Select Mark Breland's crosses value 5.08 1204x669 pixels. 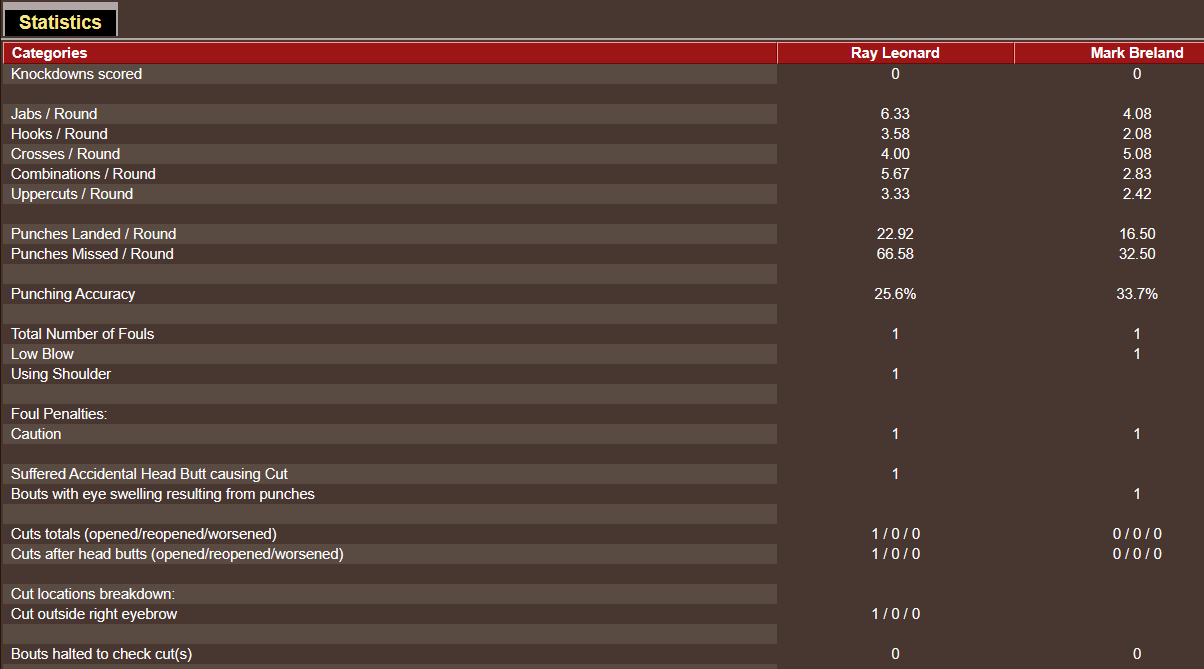pos(1137,154)
